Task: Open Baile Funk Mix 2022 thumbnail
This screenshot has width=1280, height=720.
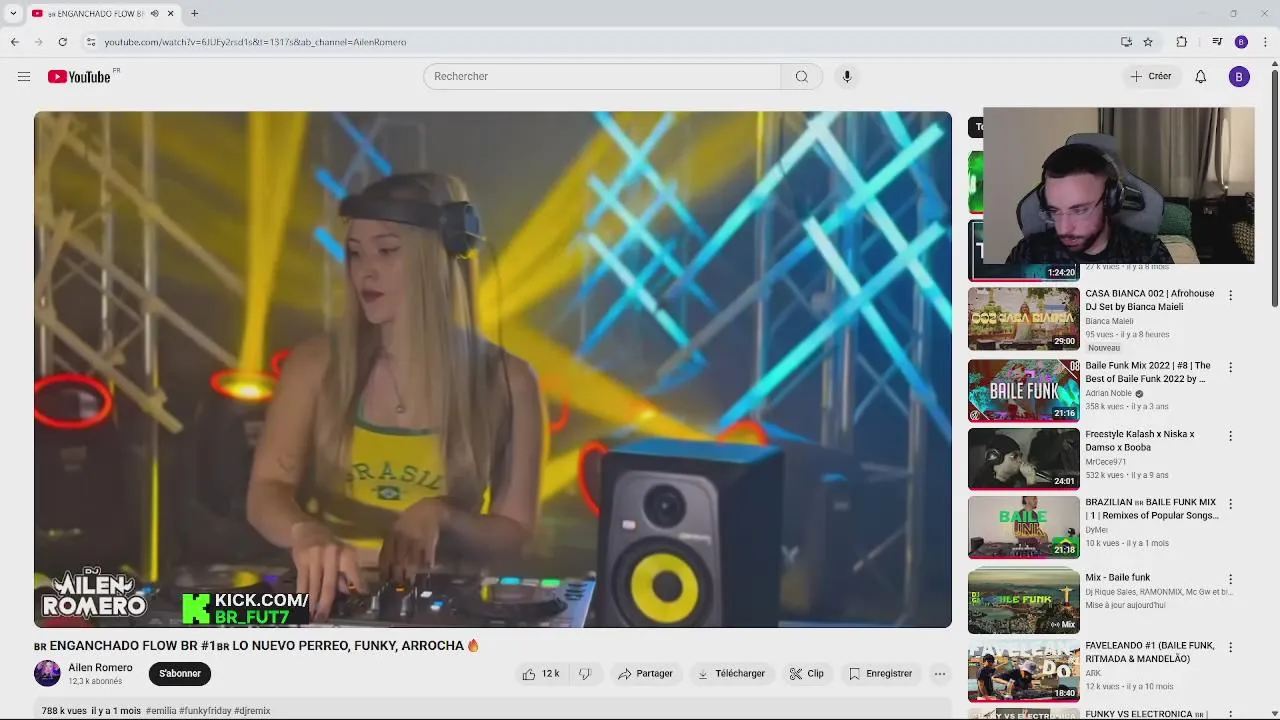Action: point(1023,391)
